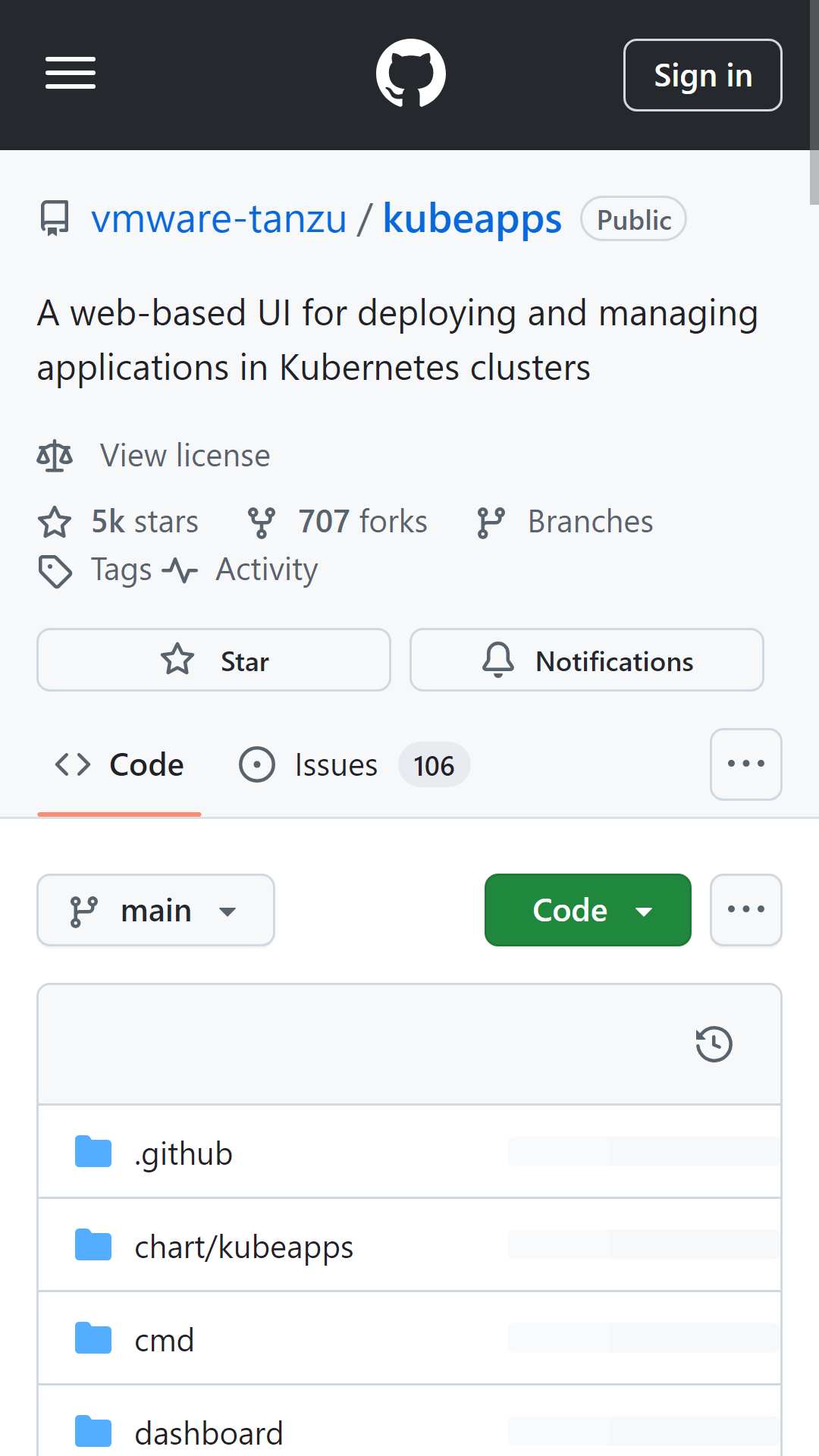Click the repository book icon
Screen dimensions: 819x1456
[55, 218]
